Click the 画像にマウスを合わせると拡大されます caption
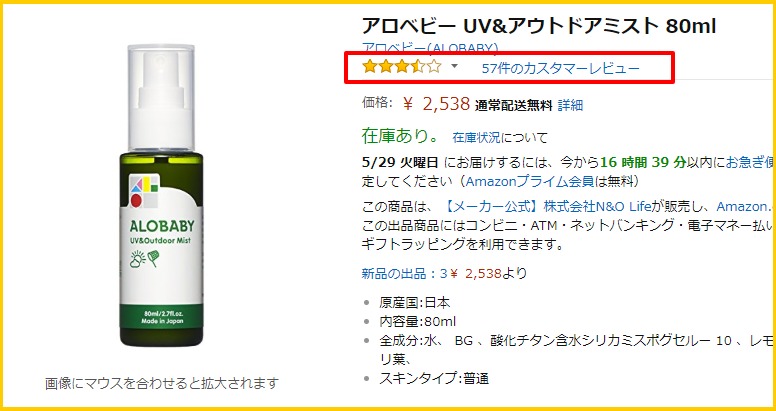Viewport: 776px width, 411px height. pyautogui.click(x=162, y=383)
